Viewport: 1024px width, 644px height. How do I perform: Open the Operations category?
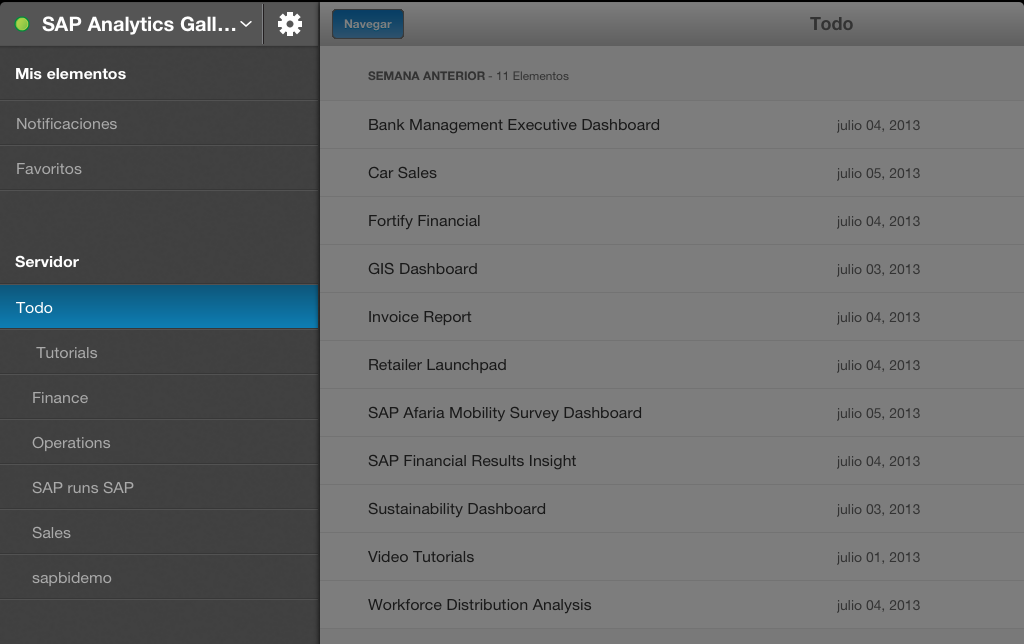click(x=71, y=443)
